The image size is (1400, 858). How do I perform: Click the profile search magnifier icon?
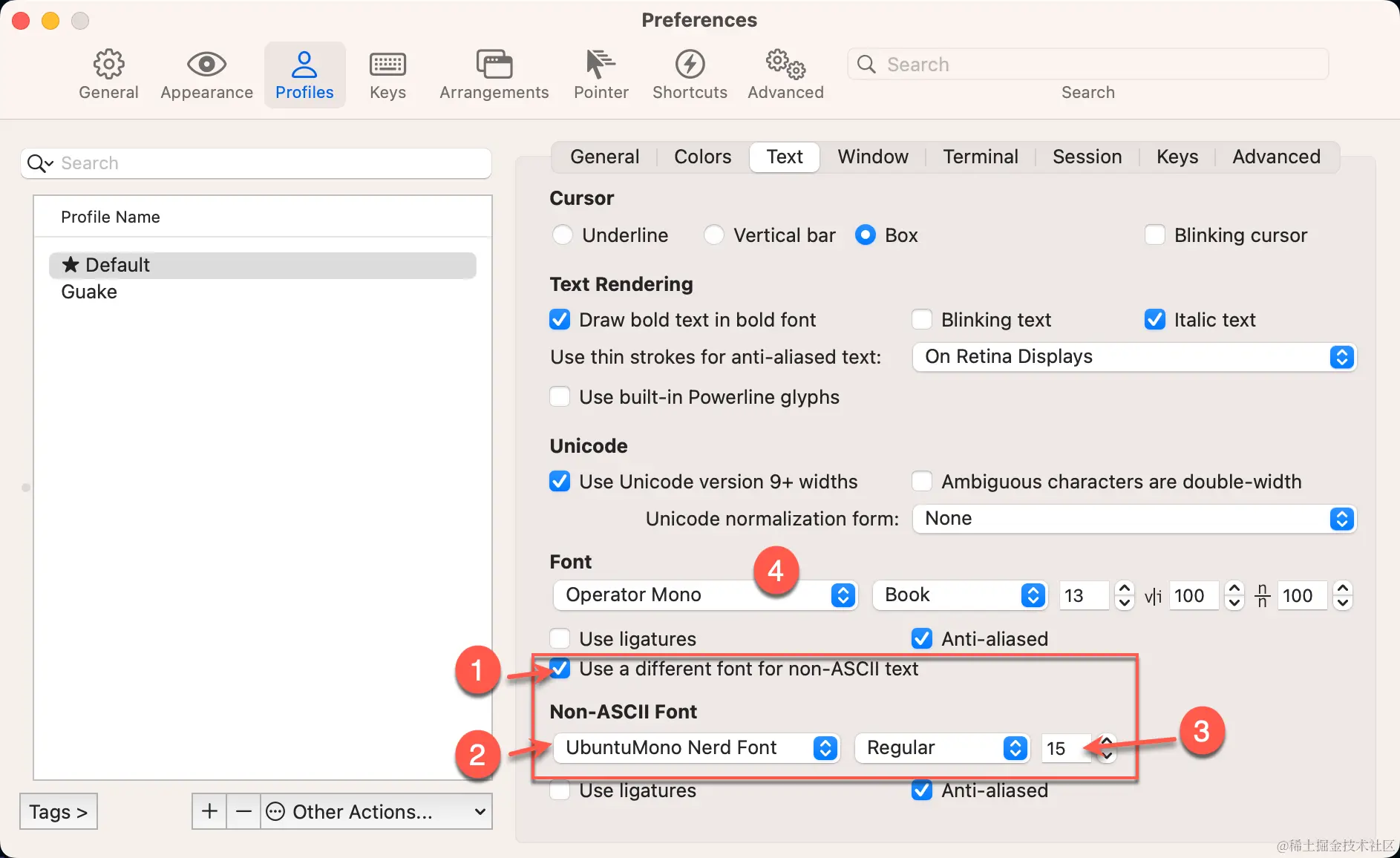coord(39,163)
